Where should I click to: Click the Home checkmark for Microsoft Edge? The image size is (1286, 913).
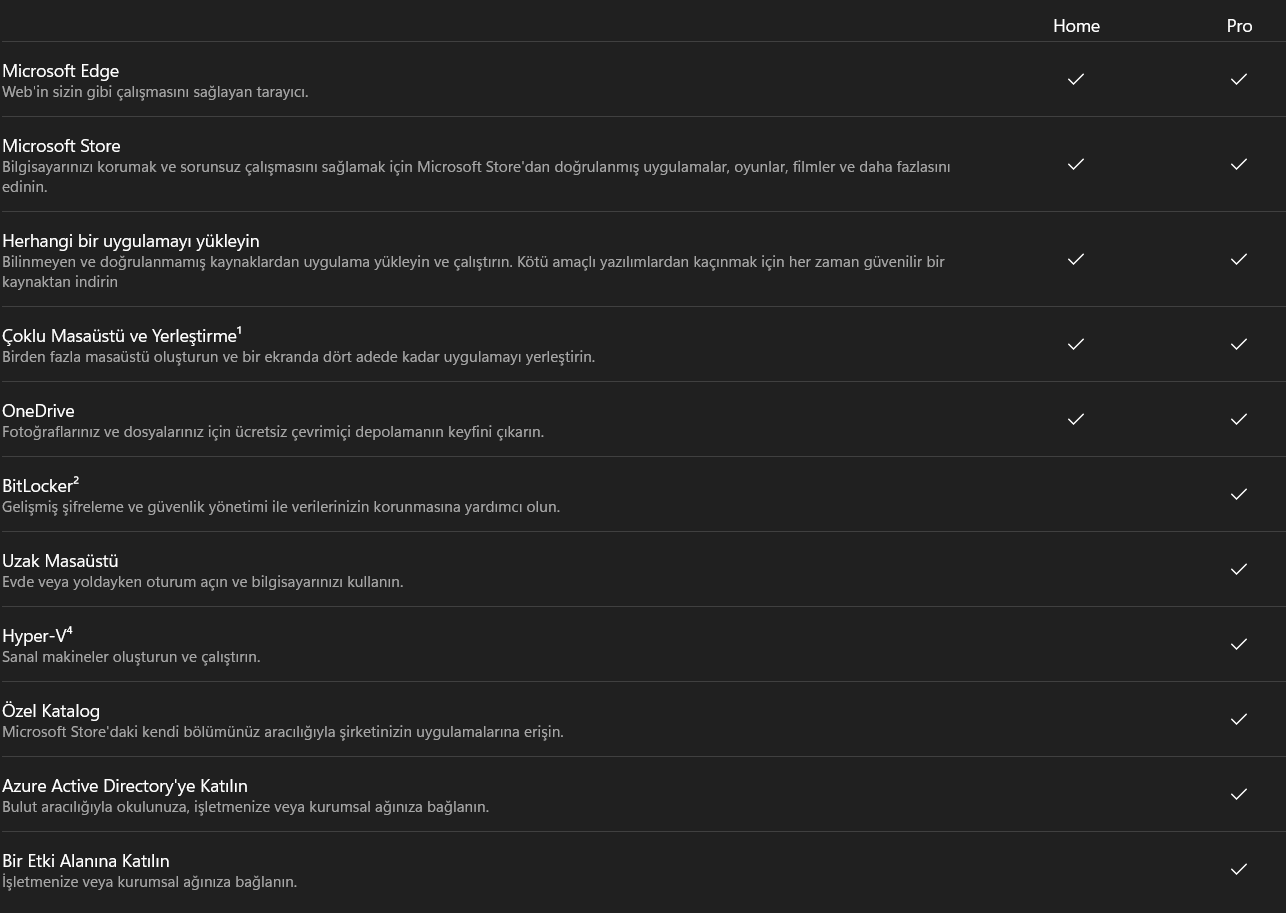click(x=1076, y=79)
